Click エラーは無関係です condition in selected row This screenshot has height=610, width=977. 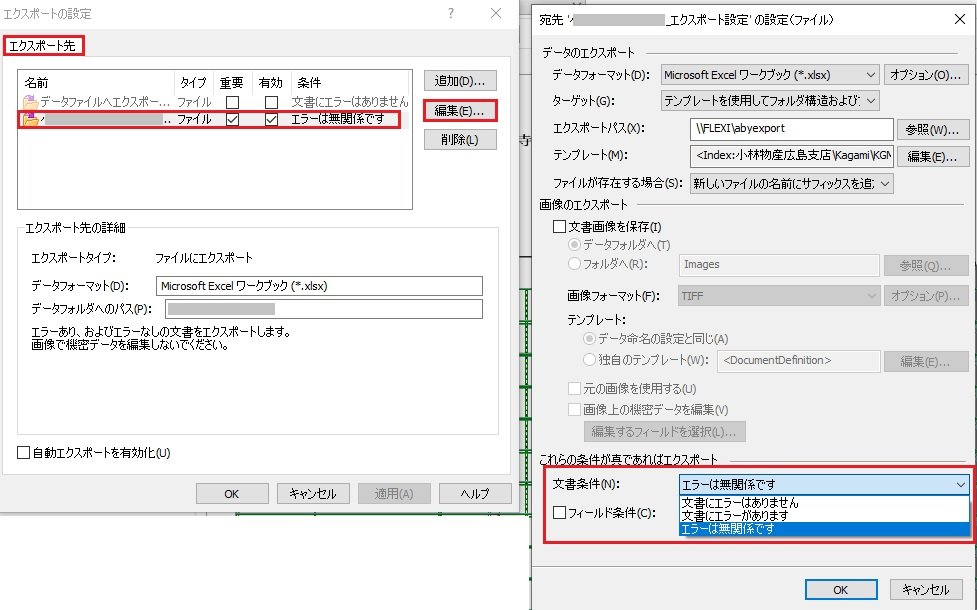click(x=338, y=118)
